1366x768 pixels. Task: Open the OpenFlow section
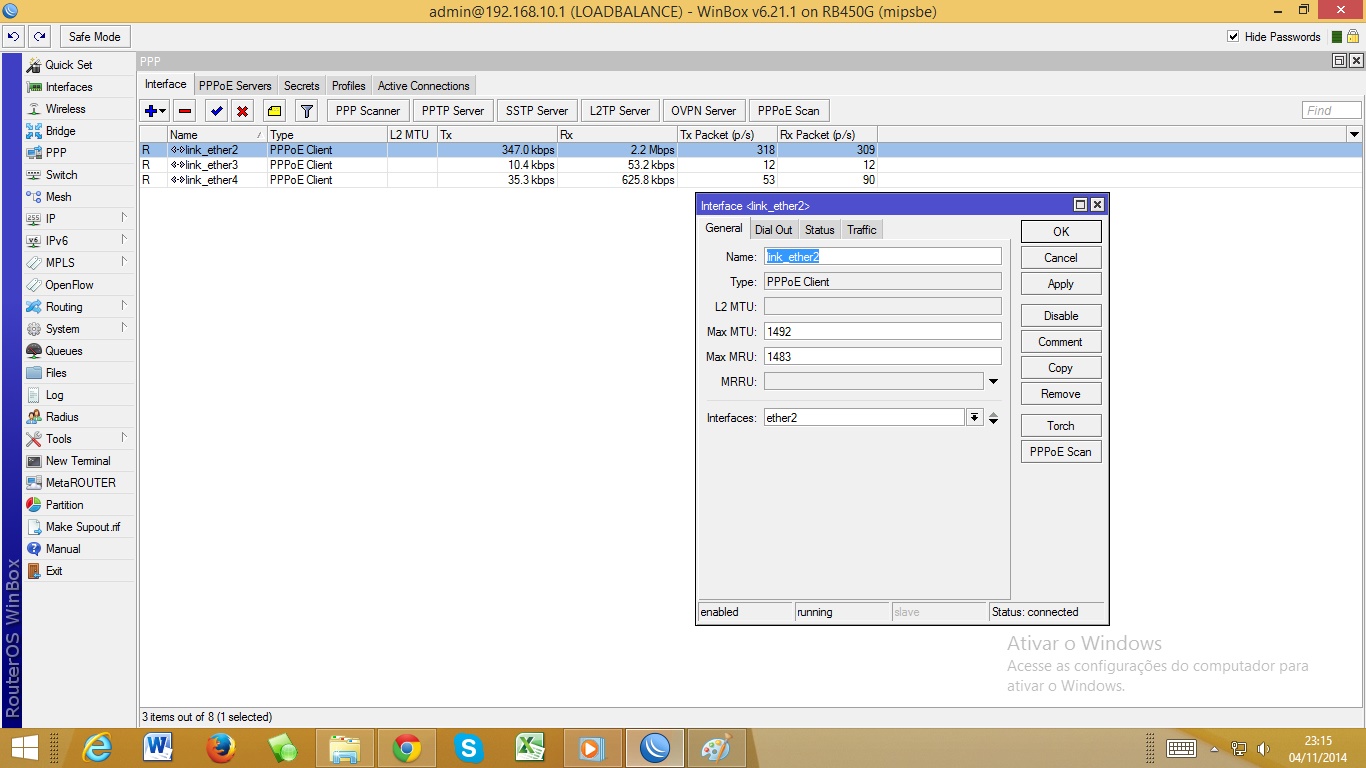click(x=70, y=285)
